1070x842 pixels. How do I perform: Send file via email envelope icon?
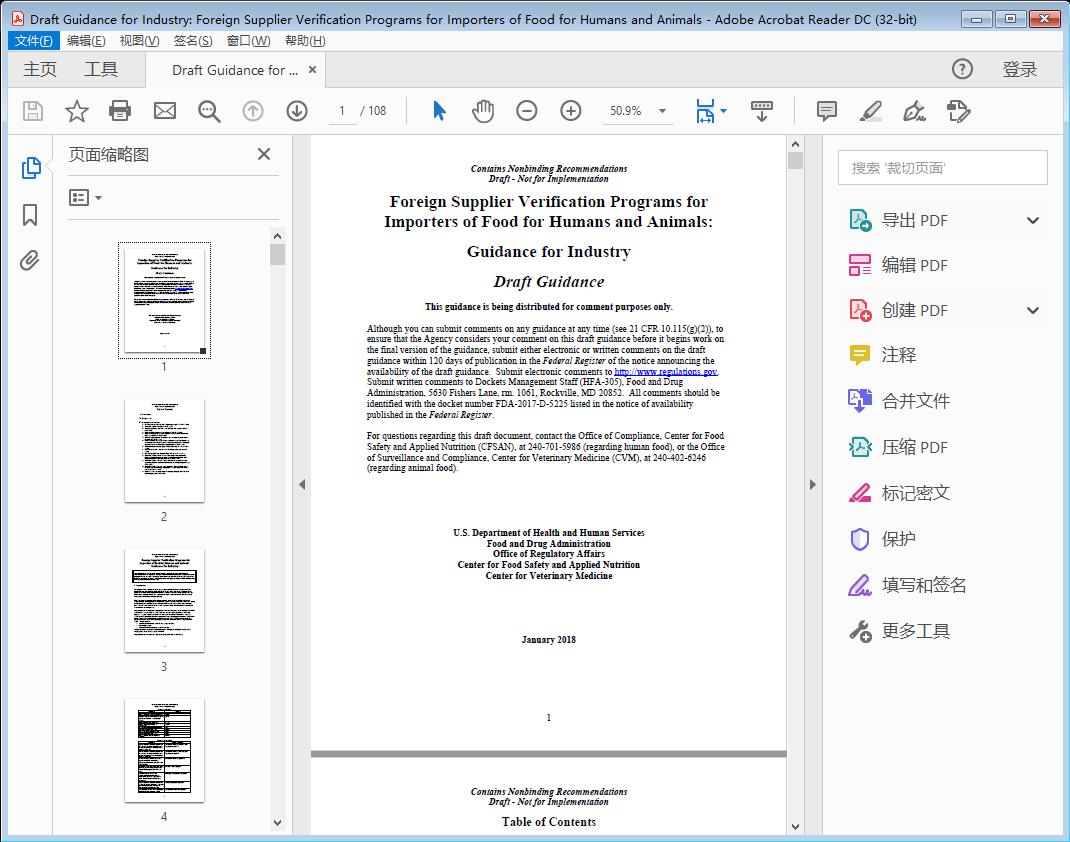coord(164,111)
